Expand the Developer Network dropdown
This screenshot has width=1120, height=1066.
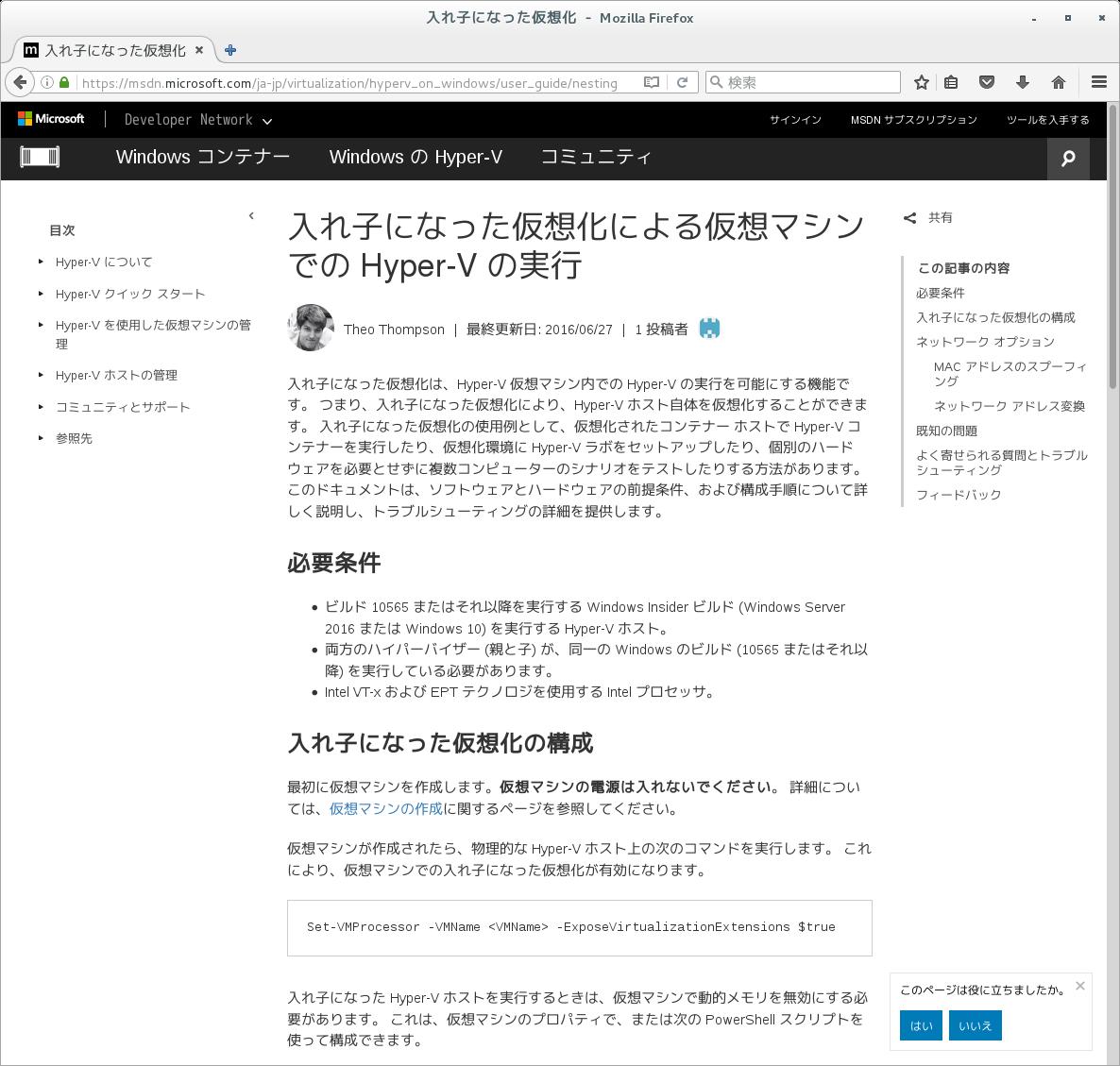(x=198, y=120)
